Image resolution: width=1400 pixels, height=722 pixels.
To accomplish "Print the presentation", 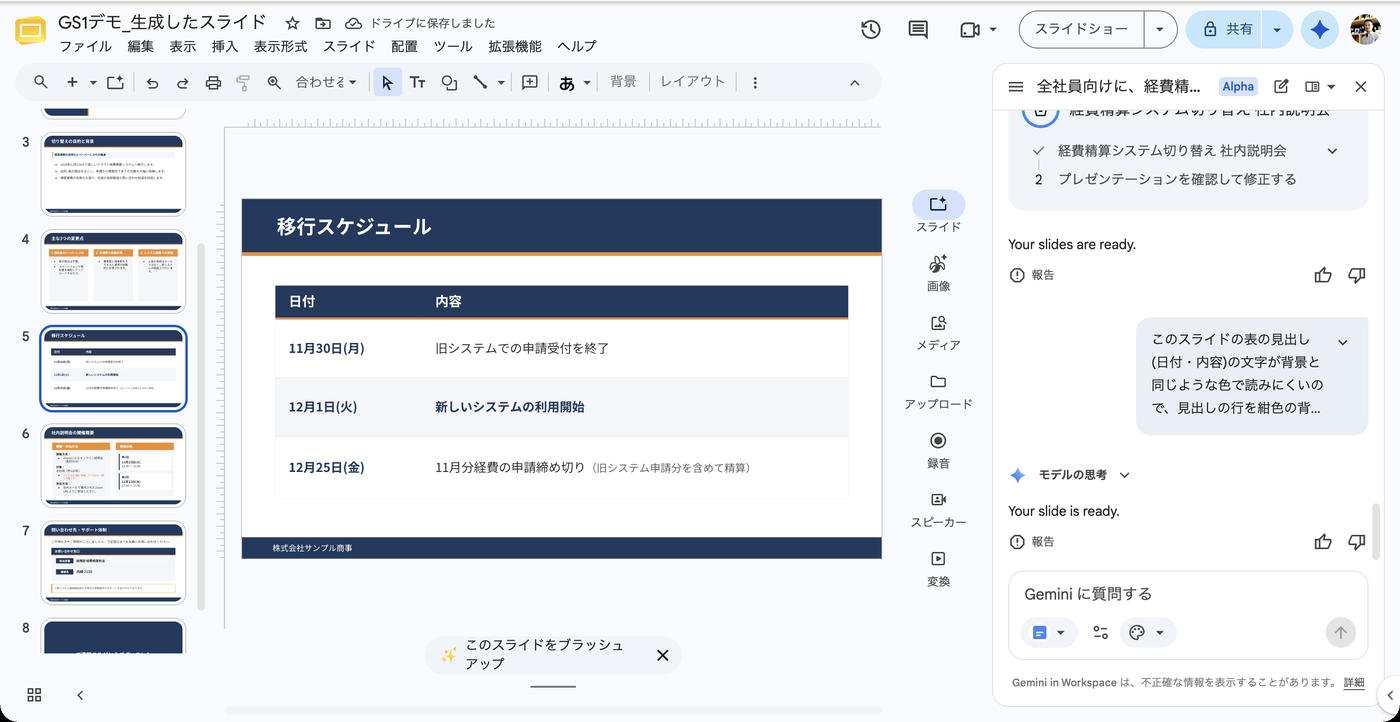I will coord(213,82).
